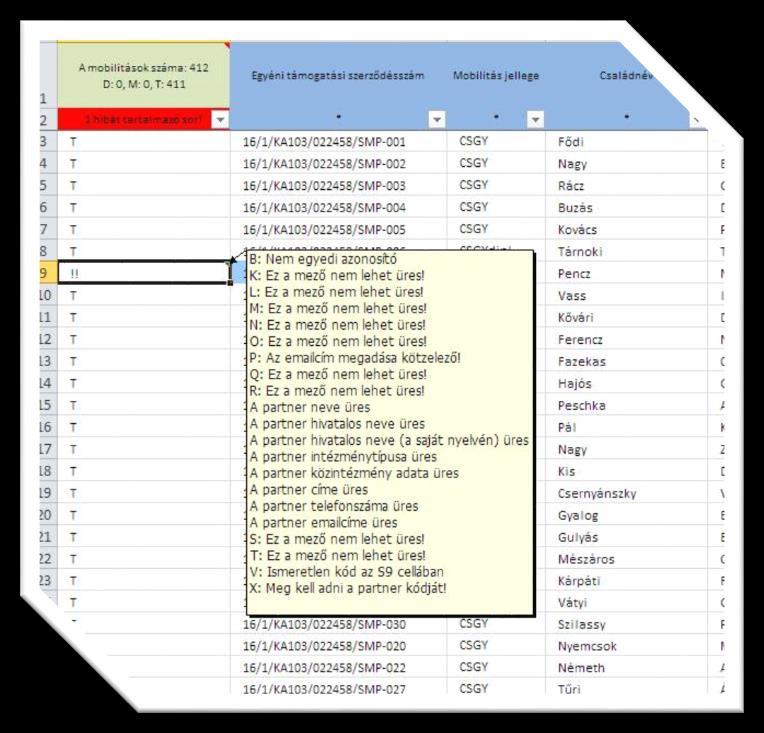Click the surname cell 'Ferencz'
The height and width of the screenshot is (733, 764).
click(626, 339)
